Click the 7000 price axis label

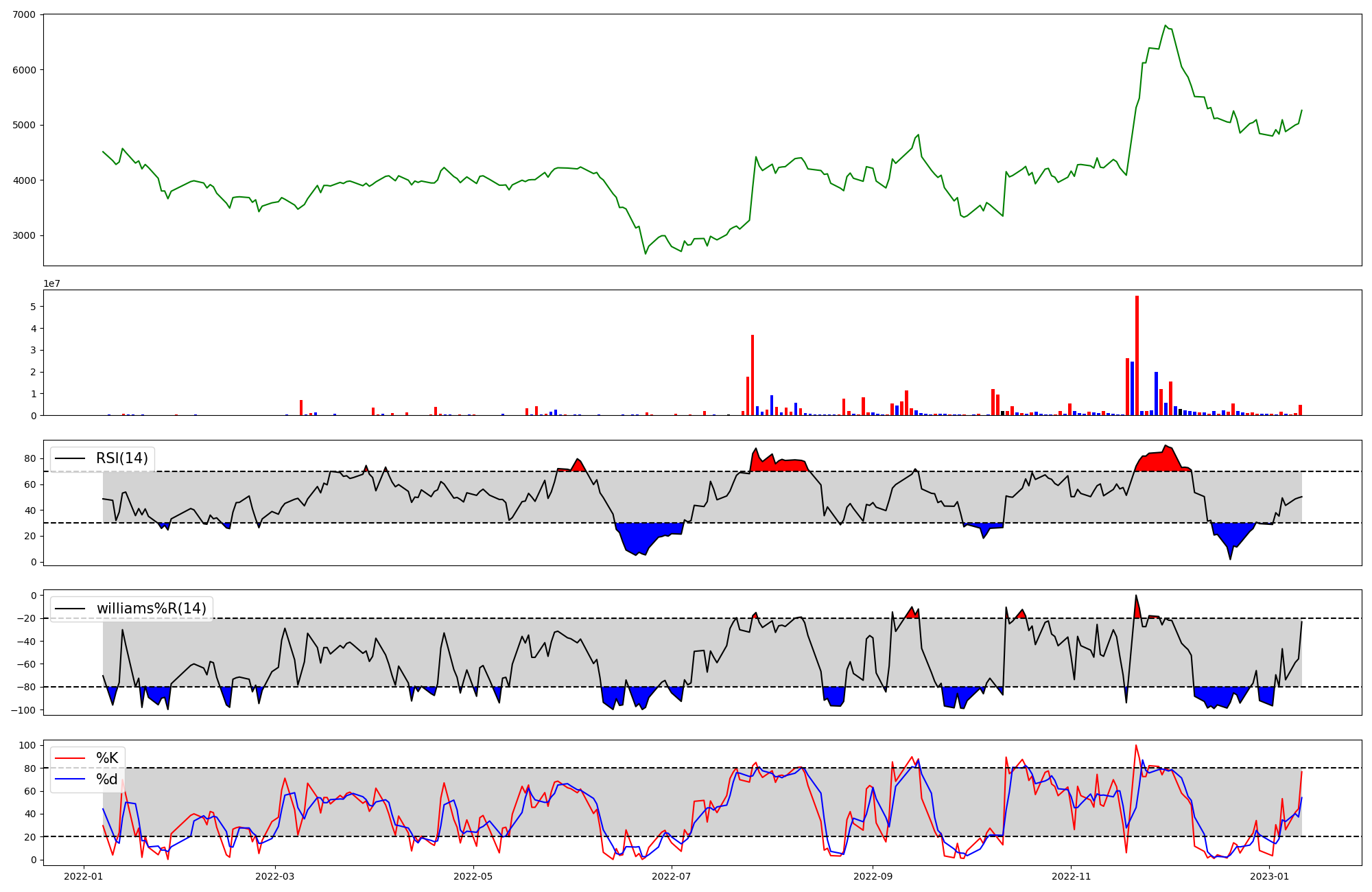coord(25,14)
